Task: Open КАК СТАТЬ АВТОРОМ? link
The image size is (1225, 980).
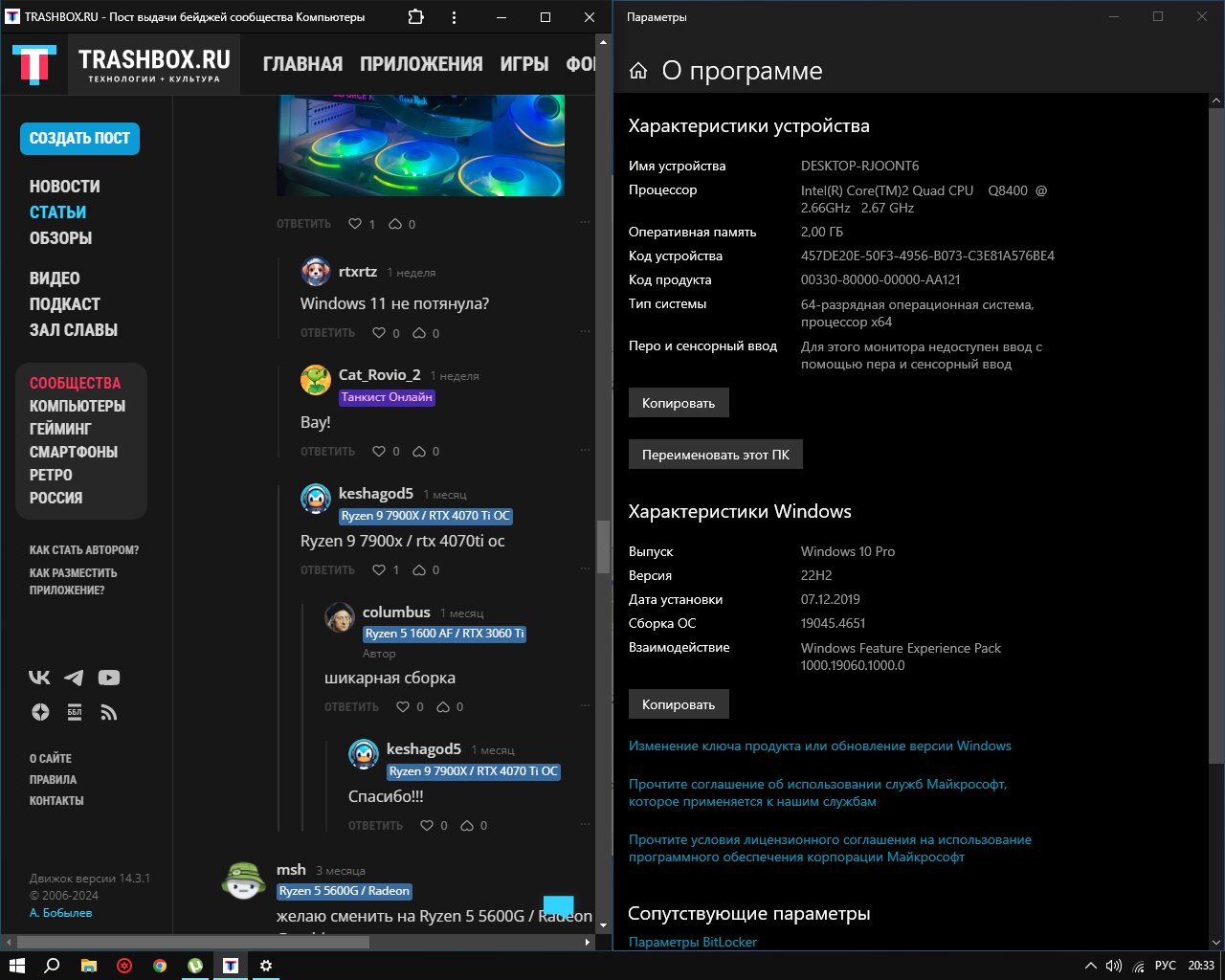Action: pyautogui.click(x=84, y=550)
